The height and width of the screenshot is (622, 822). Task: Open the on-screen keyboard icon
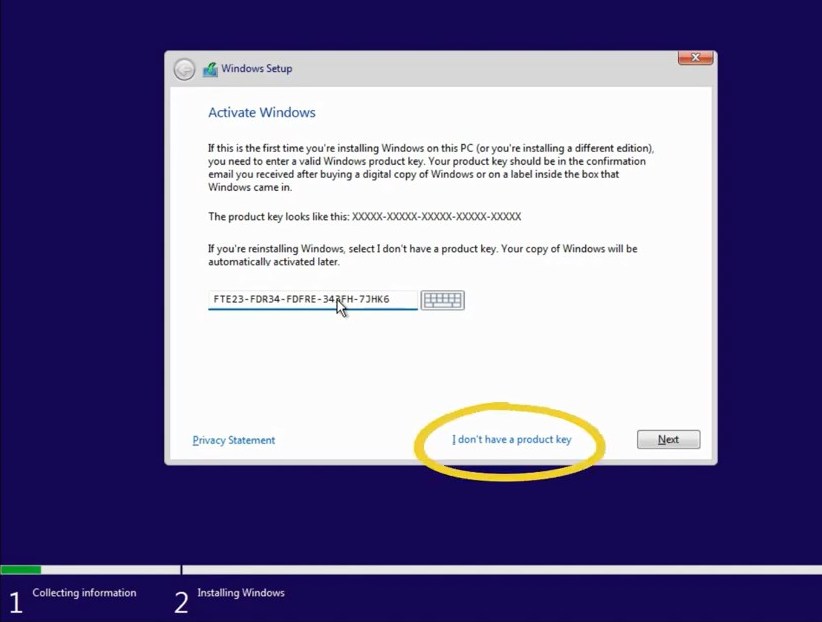click(x=442, y=300)
